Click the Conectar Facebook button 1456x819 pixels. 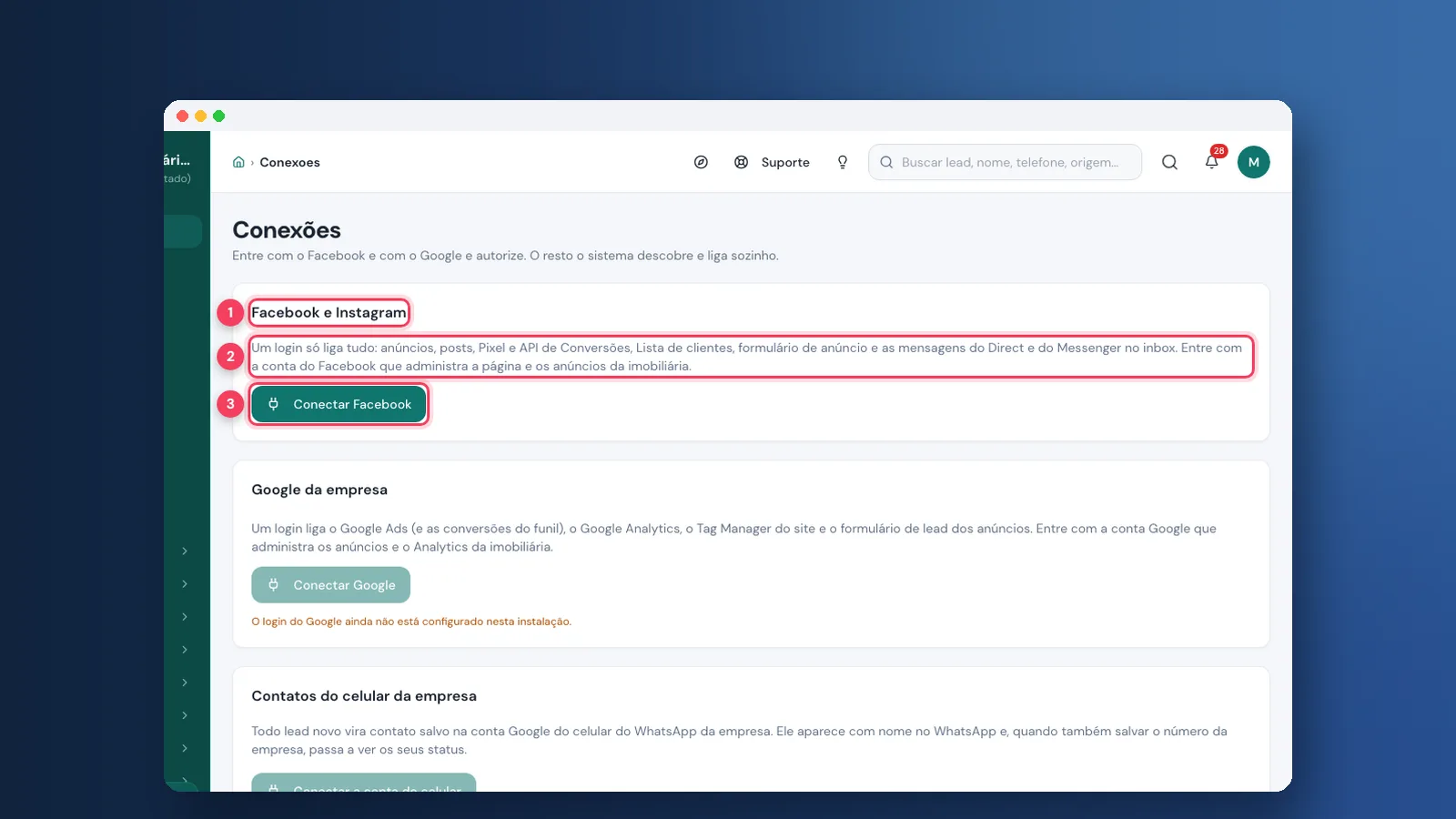point(339,404)
